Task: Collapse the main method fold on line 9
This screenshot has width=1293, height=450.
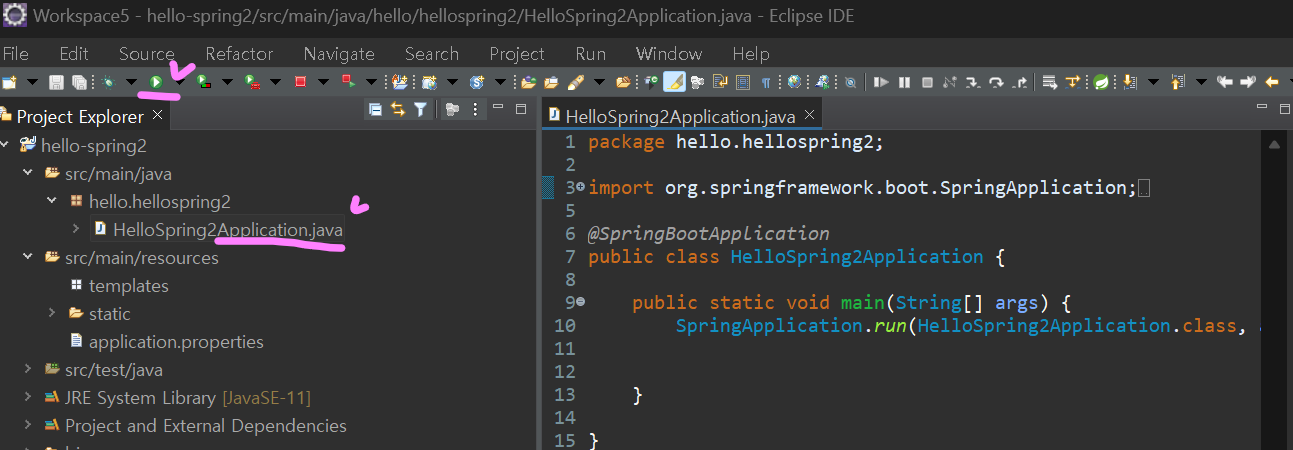Action: tap(581, 302)
